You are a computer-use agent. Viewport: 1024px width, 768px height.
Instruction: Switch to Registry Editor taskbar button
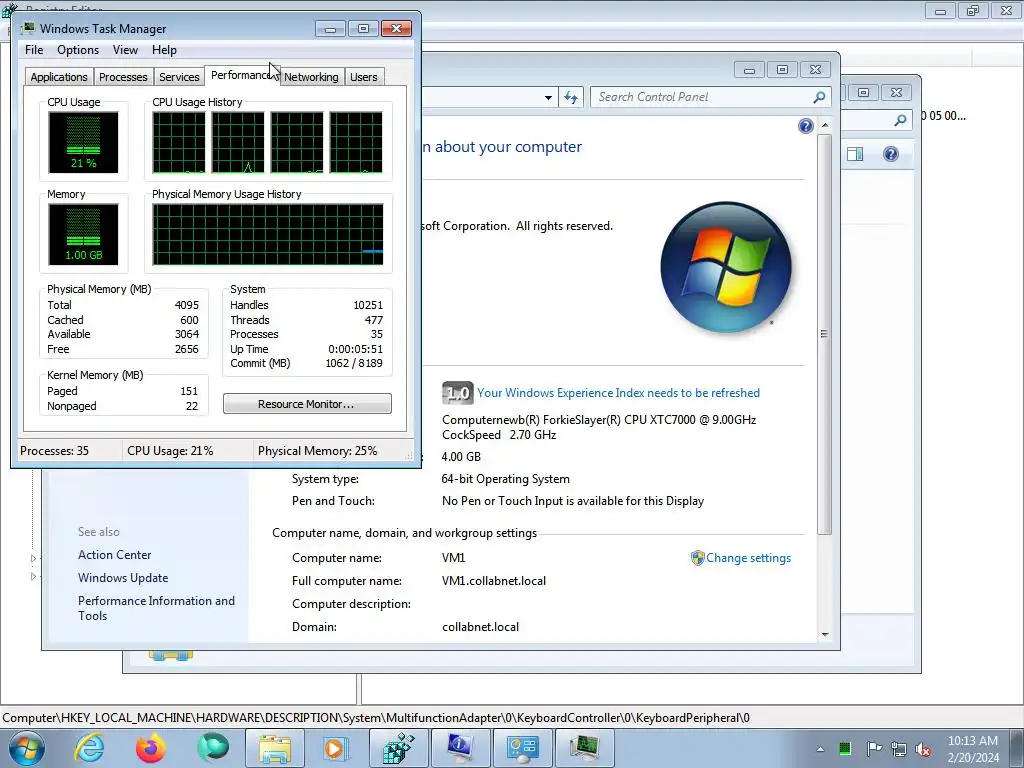click(x=398, y=748)
